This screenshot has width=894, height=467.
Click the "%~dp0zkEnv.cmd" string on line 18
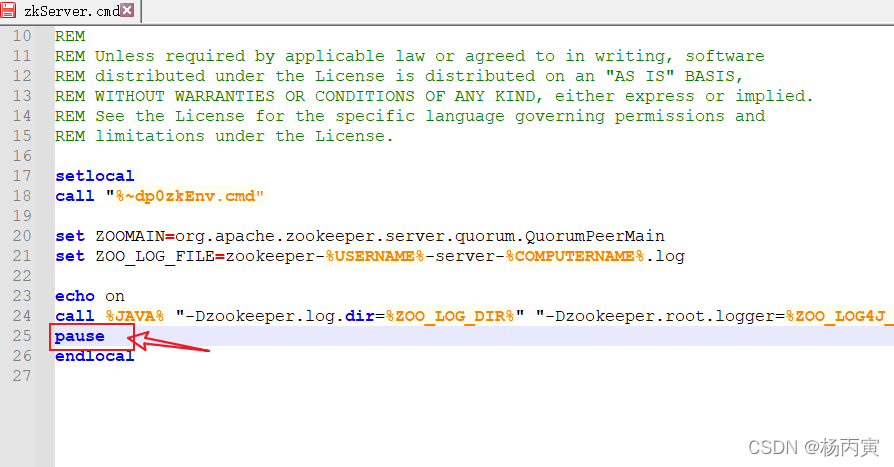click(185, 196)
